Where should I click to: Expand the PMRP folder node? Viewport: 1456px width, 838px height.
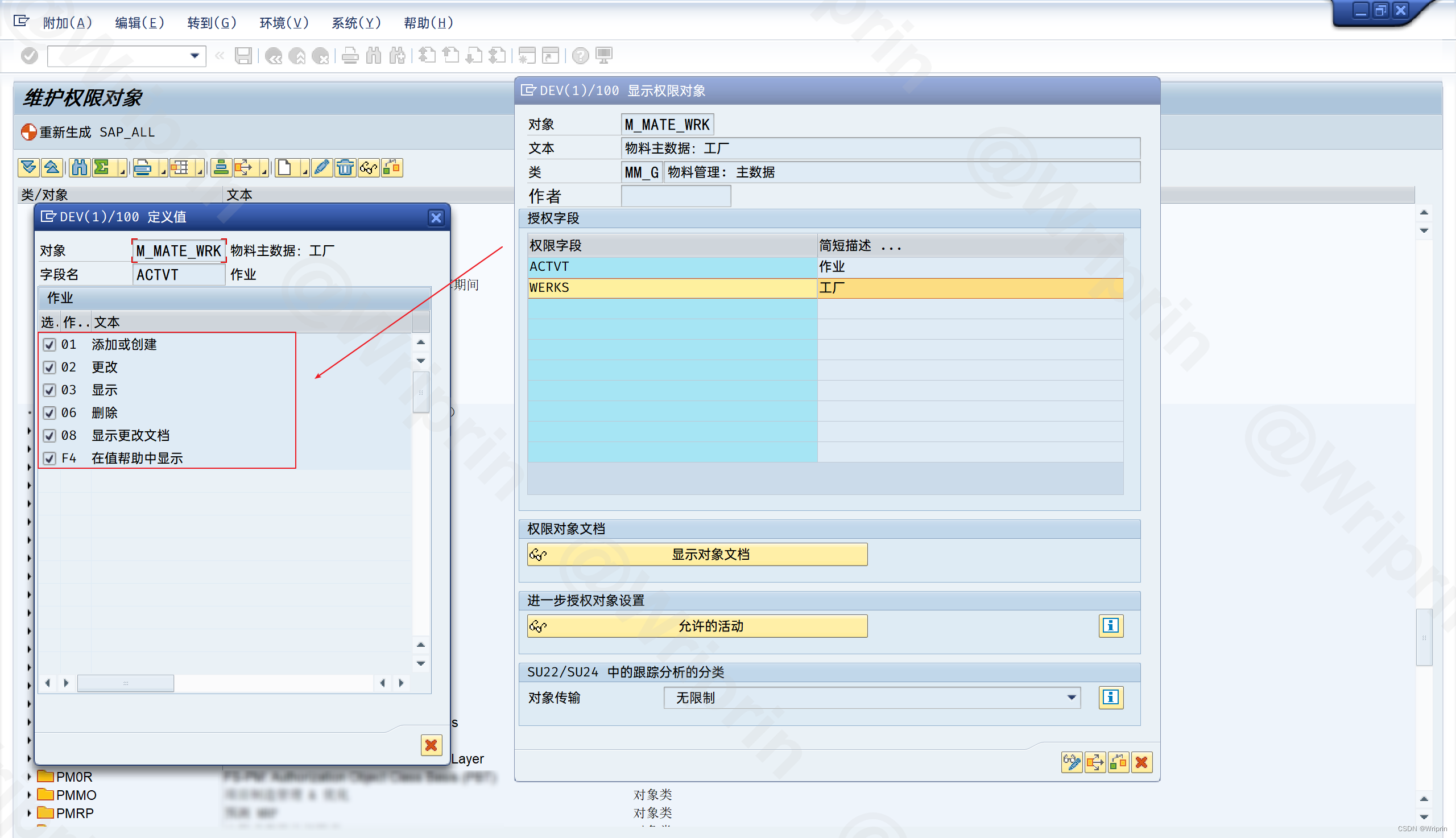click(x=29, y=812)
